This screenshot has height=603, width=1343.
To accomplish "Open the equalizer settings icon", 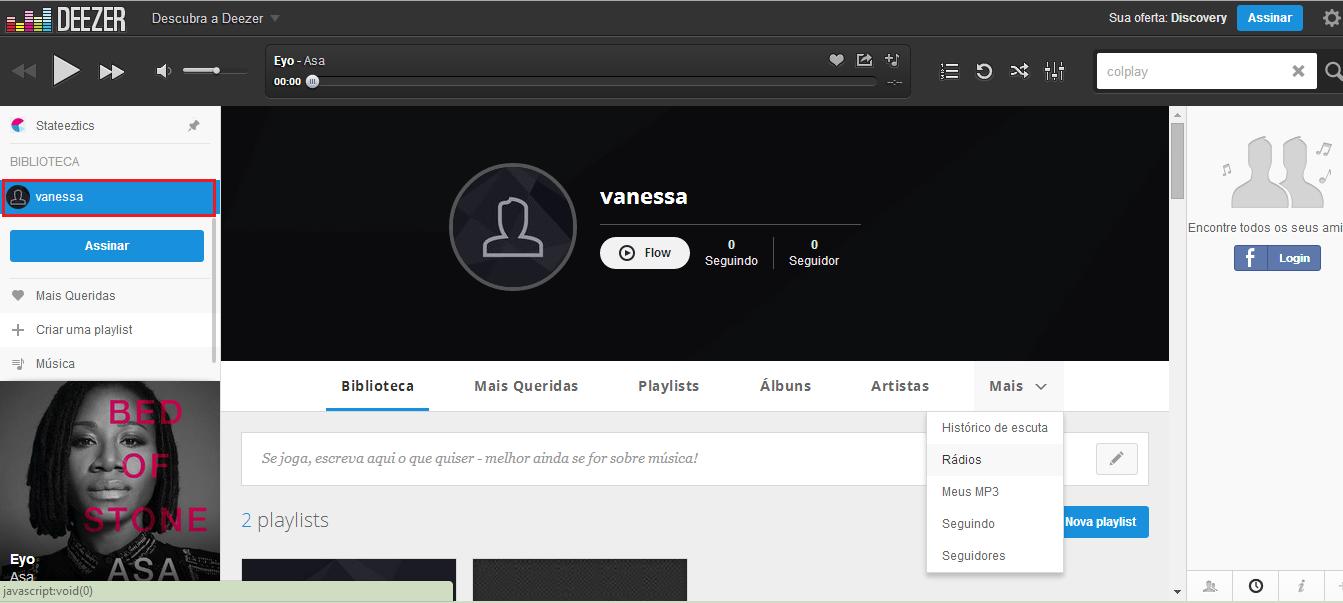I will tap(1054, 71).
